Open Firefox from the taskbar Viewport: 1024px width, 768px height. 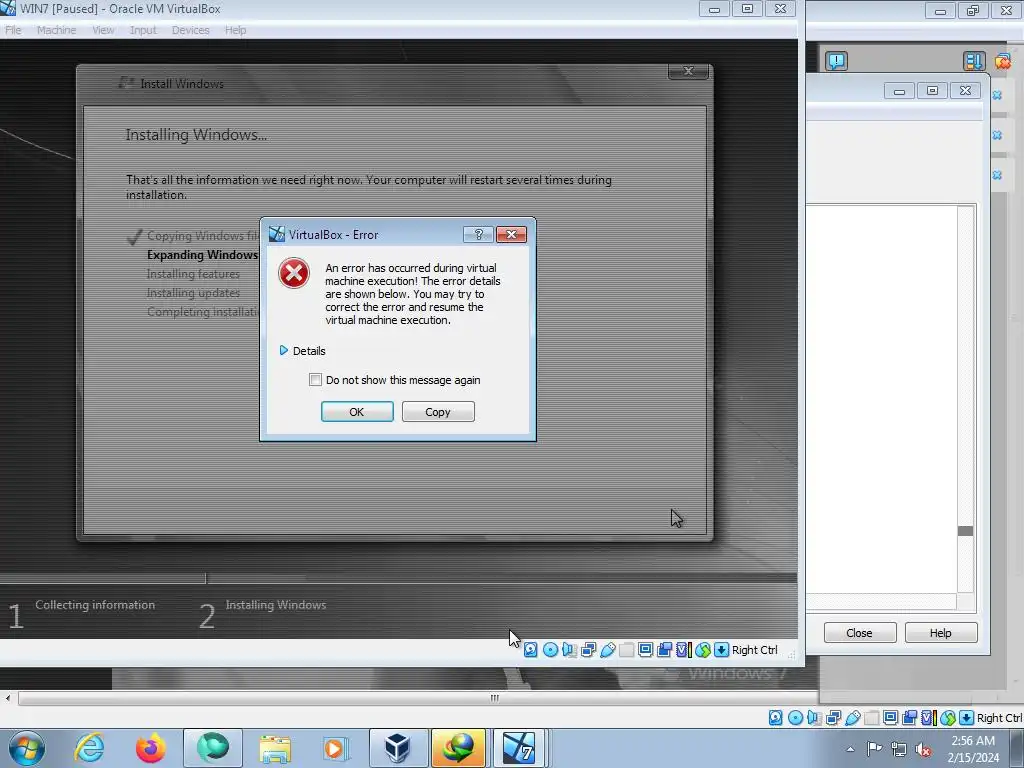pos(150,748)
